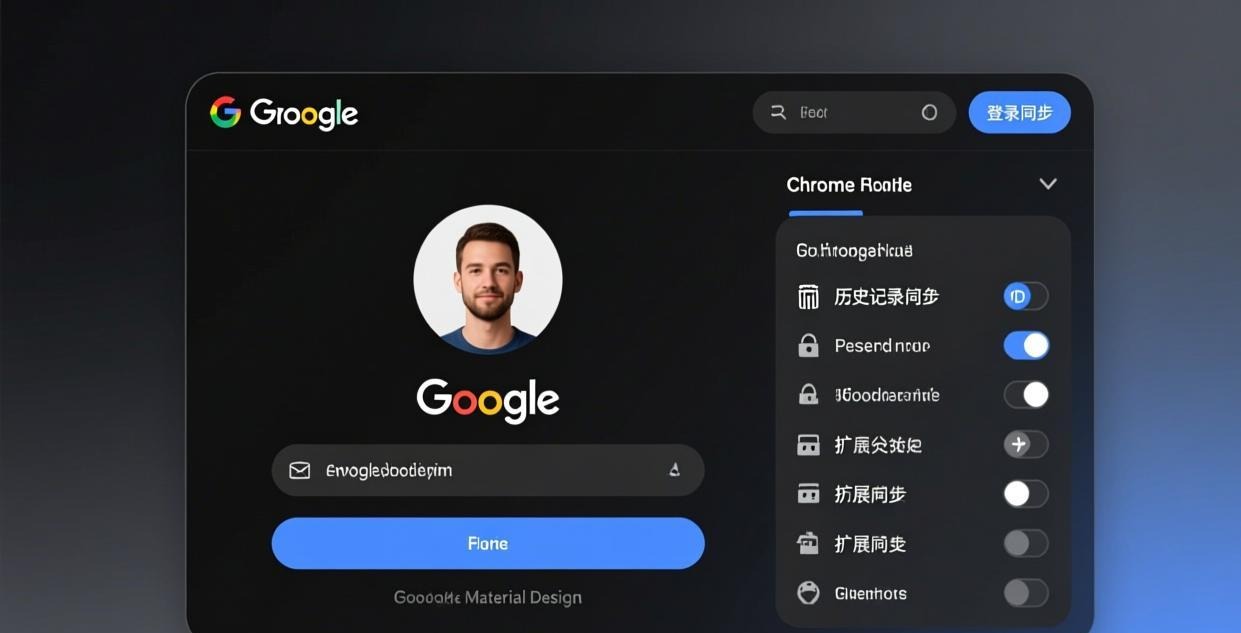The height and width of the screenshot is (633, 1241).
Task: Click the large Google logo under avatar
Action: pos(488,400)
